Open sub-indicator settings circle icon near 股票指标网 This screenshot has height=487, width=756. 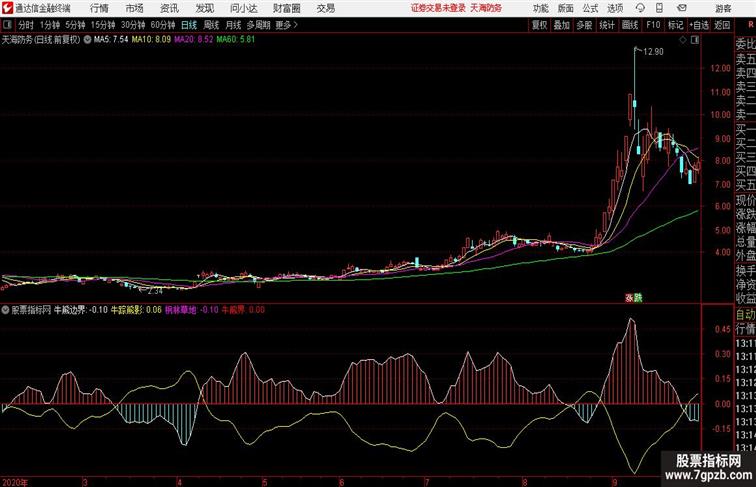(x=5, y=310)
